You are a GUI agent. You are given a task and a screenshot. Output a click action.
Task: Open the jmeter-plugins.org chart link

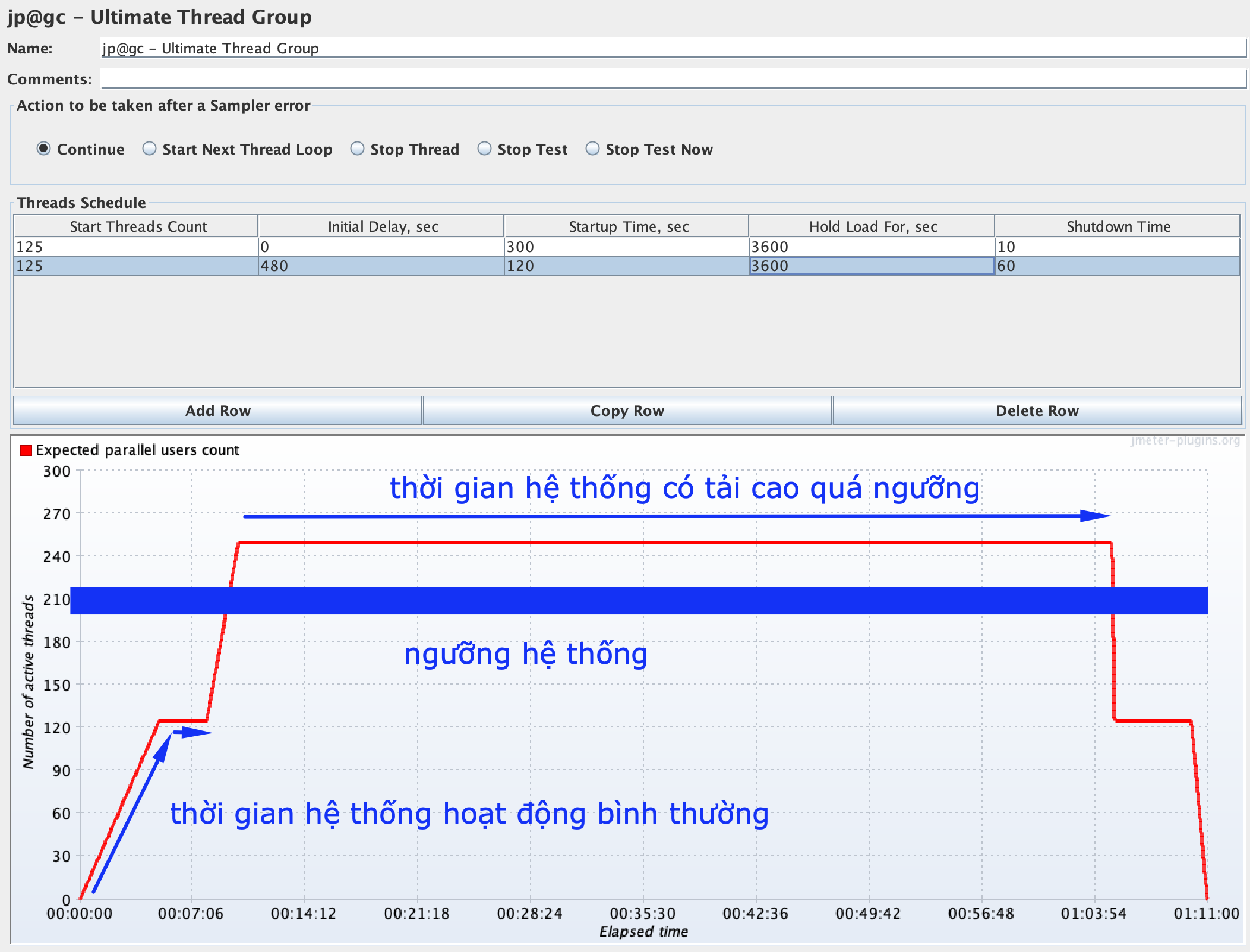pos(1185,440)
